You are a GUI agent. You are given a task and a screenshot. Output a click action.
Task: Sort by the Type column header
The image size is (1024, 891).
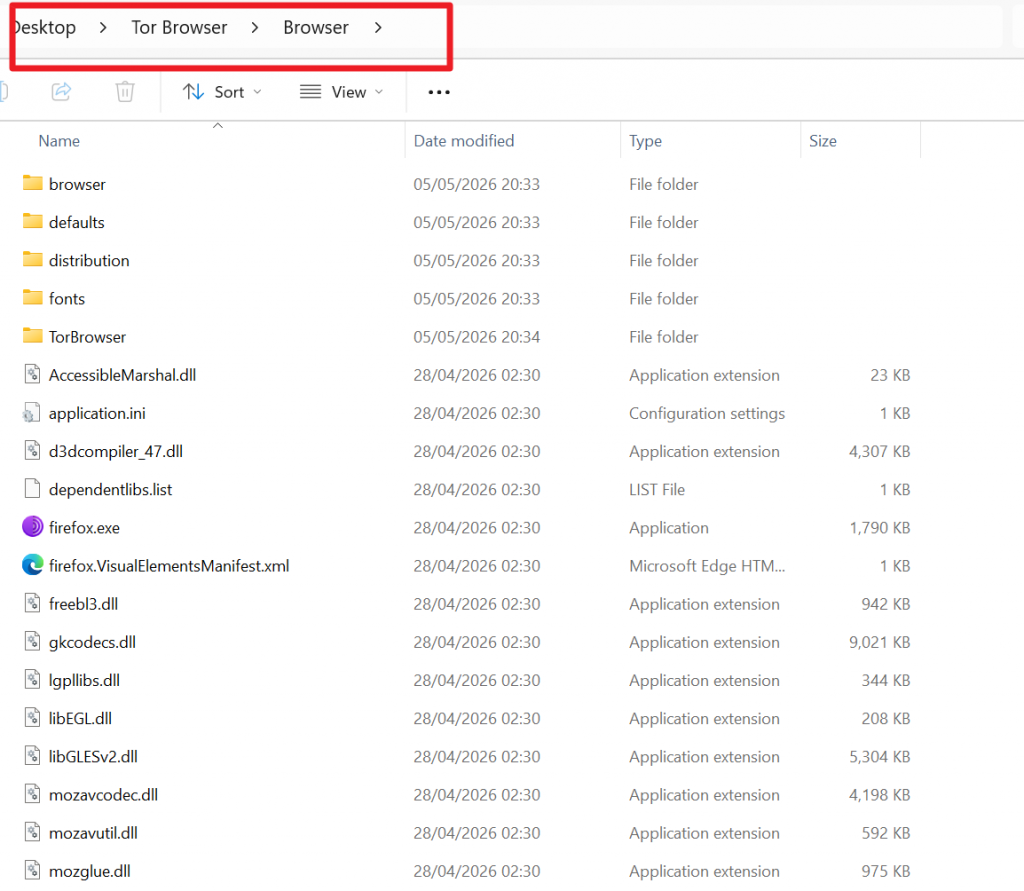(645, 141)
